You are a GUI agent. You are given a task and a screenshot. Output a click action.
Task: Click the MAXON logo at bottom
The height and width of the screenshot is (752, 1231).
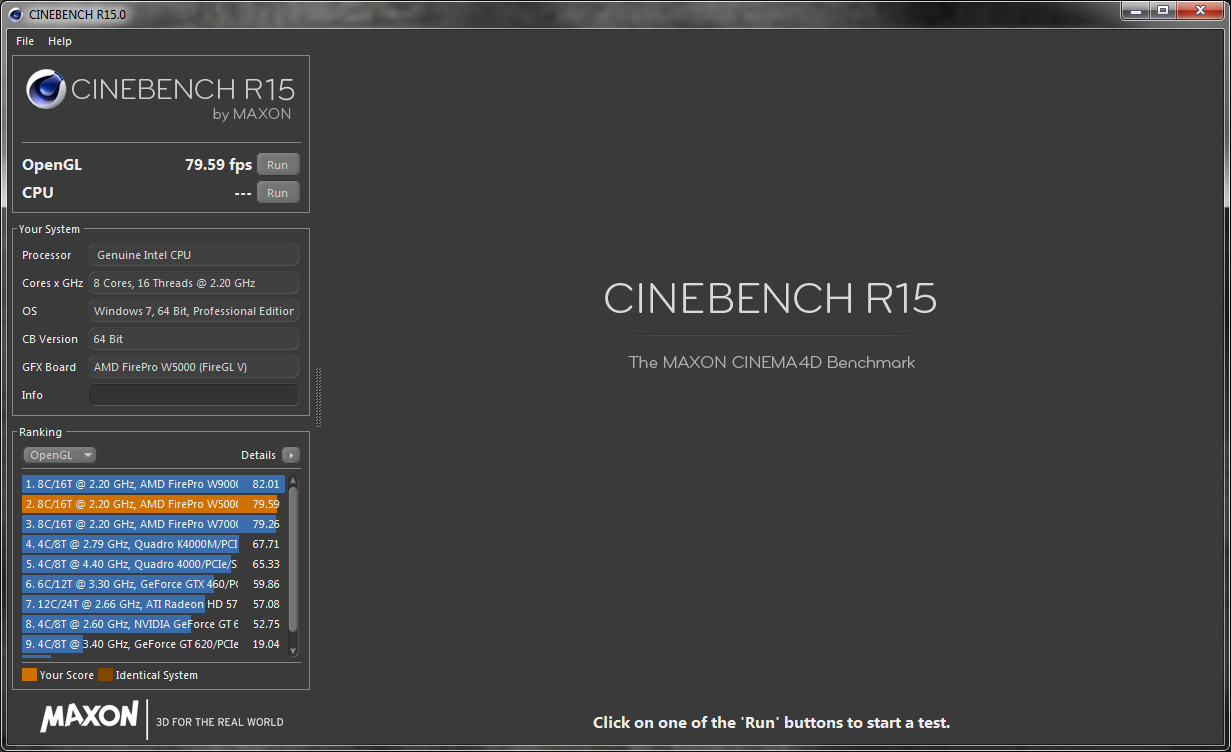(x=89, y=716)
